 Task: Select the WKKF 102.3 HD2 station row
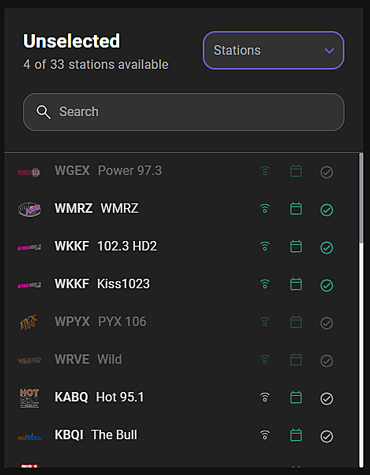[182, 247]
